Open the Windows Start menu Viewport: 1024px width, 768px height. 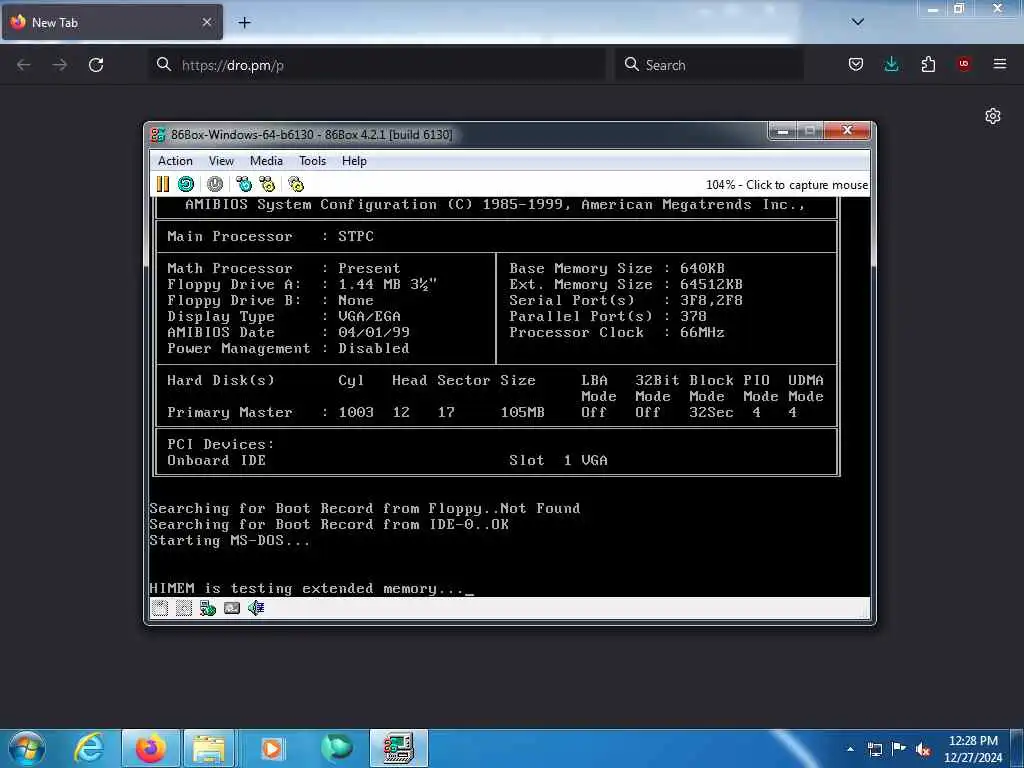tap(26, 748)
